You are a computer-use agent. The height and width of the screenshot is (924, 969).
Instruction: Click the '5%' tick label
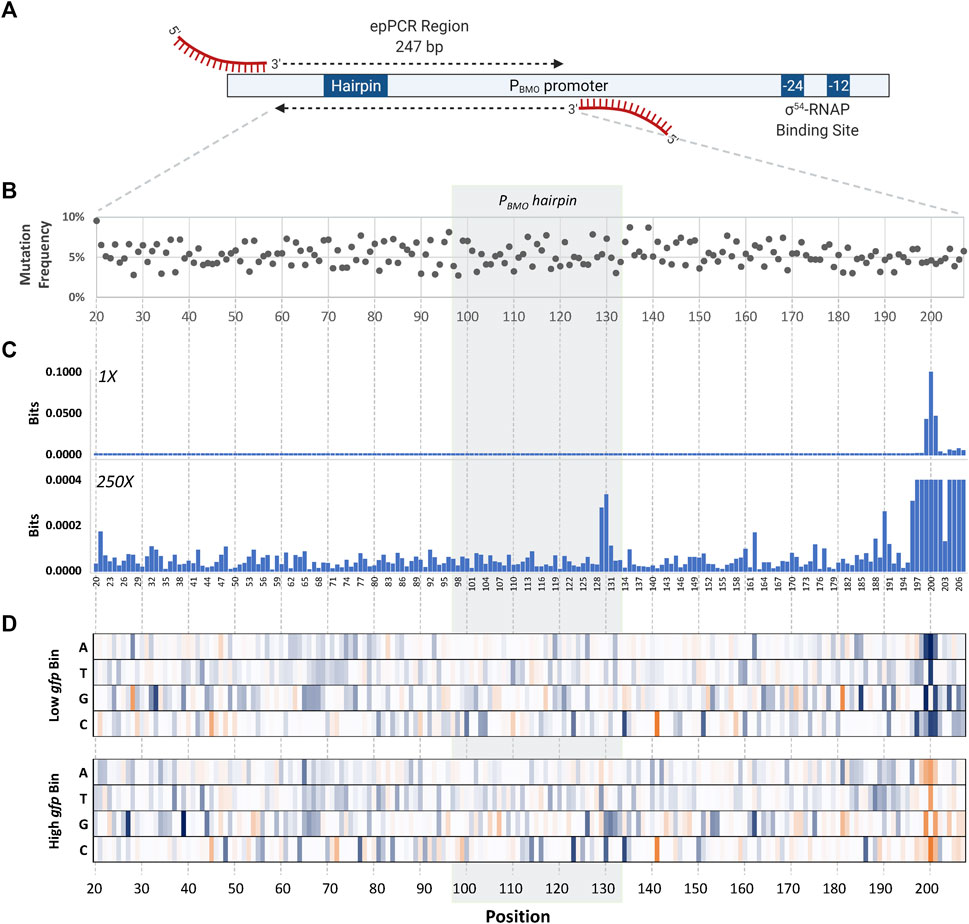tap(77, 257)
